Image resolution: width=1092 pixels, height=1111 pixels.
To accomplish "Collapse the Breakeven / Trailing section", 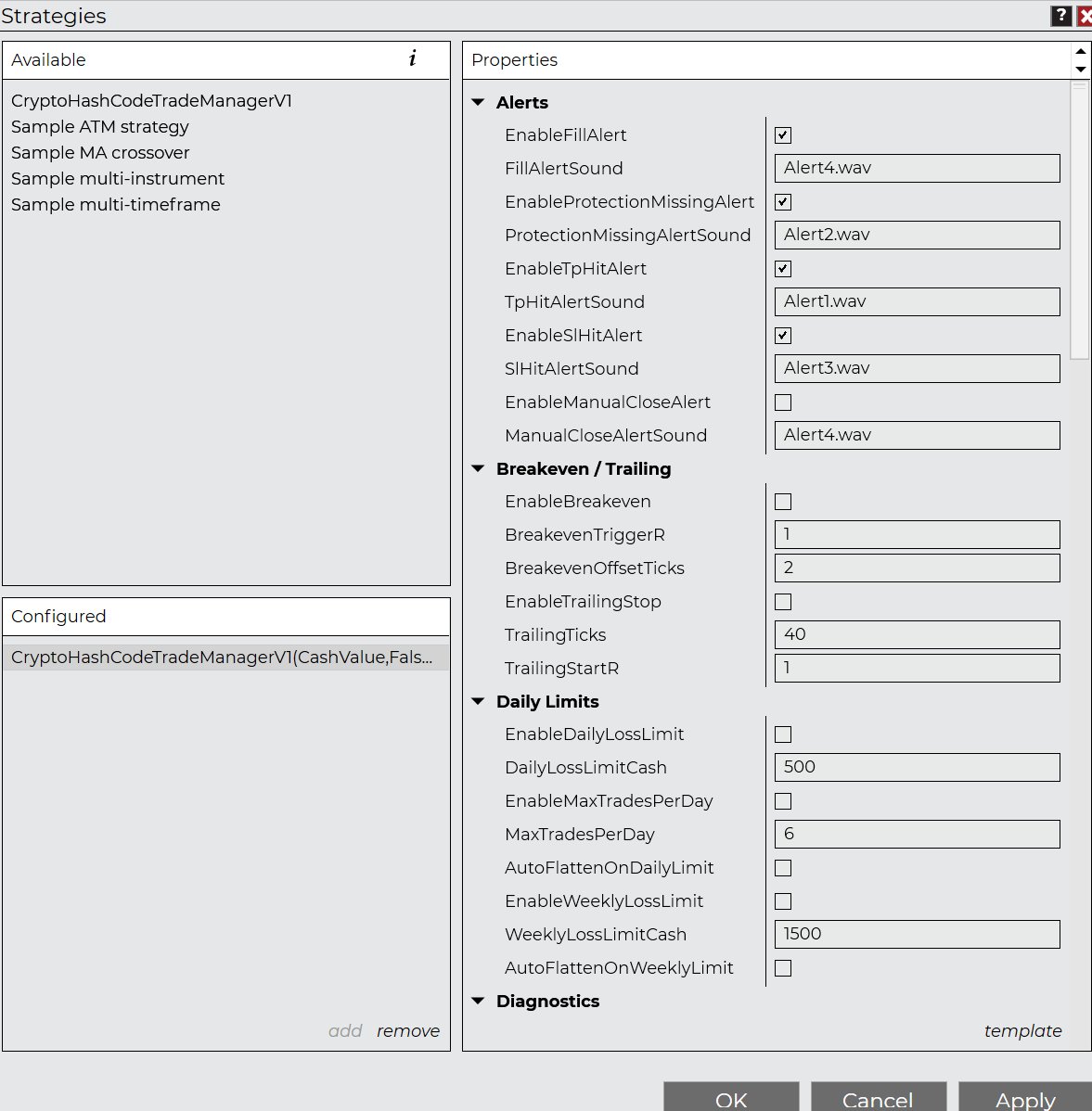I will (x=479, y=469).
